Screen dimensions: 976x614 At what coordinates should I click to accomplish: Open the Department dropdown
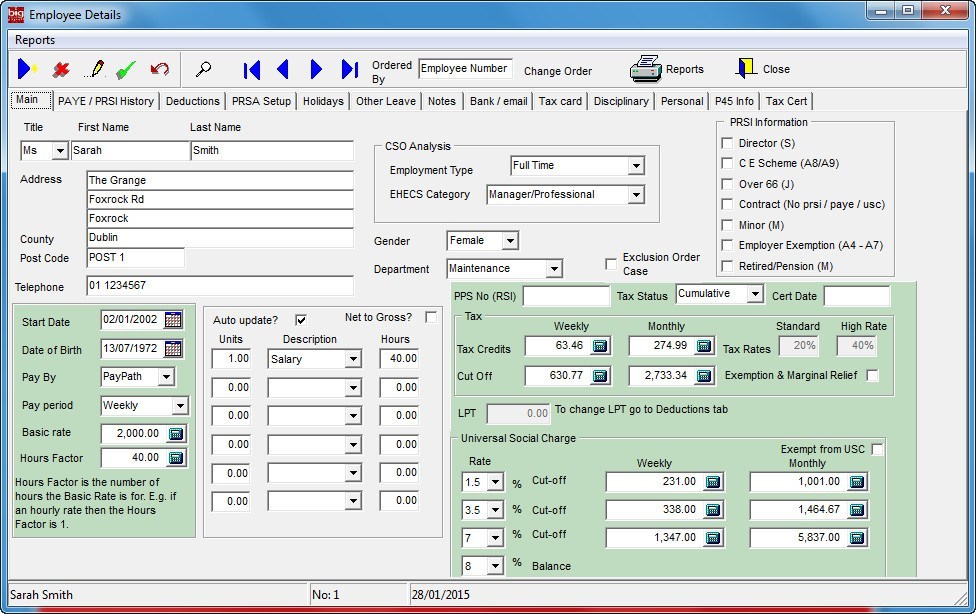pos(553,268)
